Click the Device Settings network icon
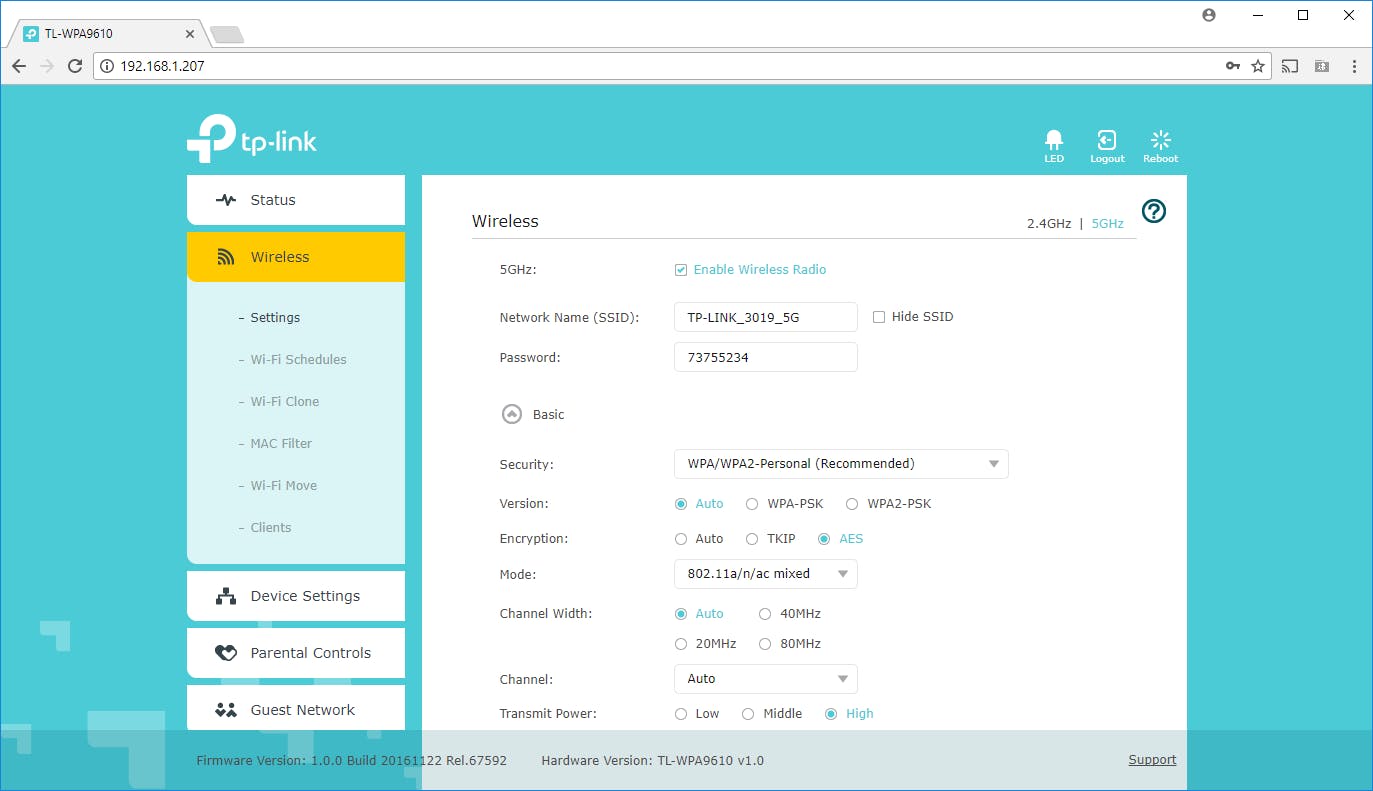Viewport: 1373px width, 791px height. (x=226, y=596)
